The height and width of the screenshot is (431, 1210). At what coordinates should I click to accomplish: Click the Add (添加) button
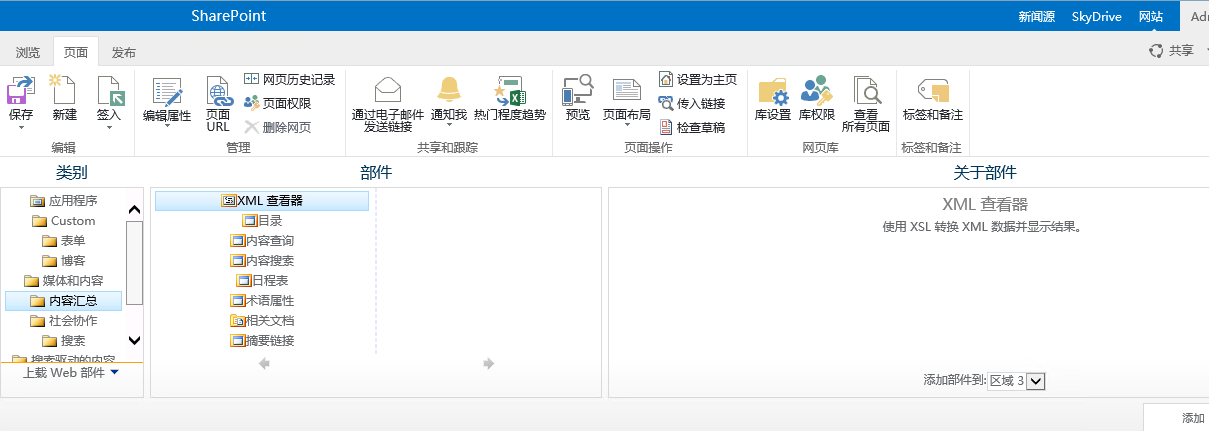pos(1193,418)
